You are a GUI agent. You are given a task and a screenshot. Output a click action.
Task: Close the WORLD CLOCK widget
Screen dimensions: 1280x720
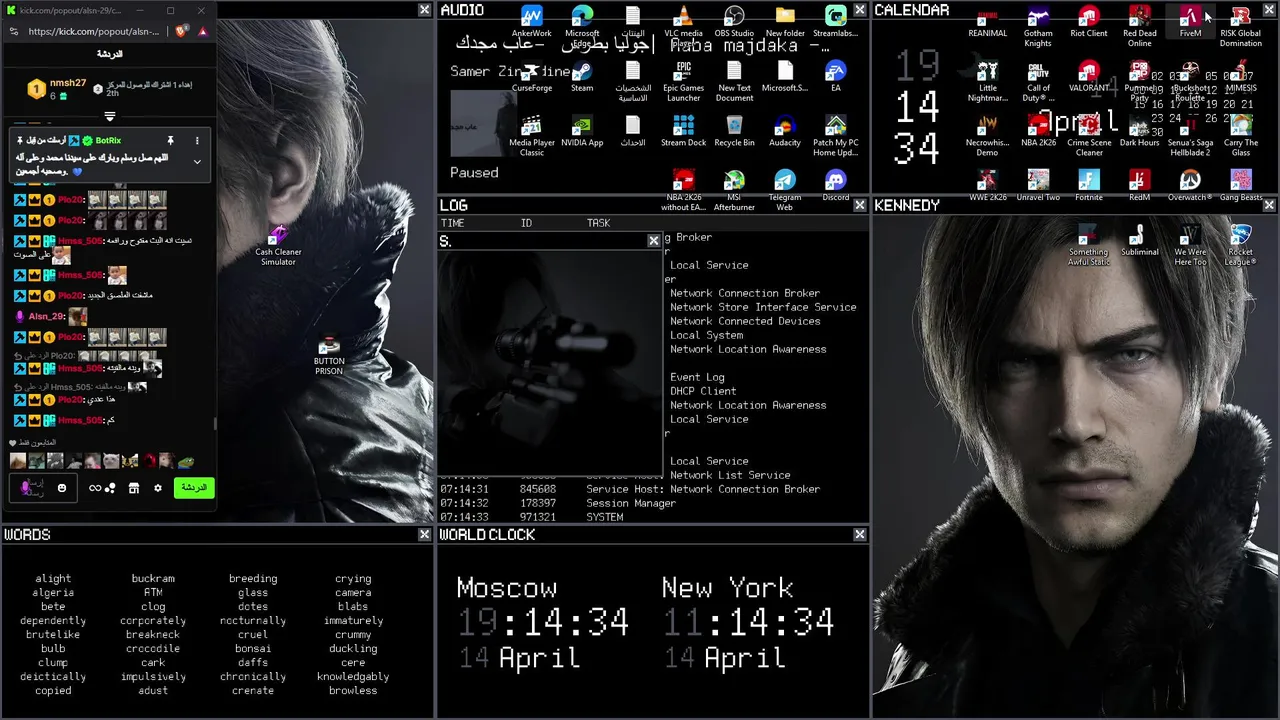[860, 535]
